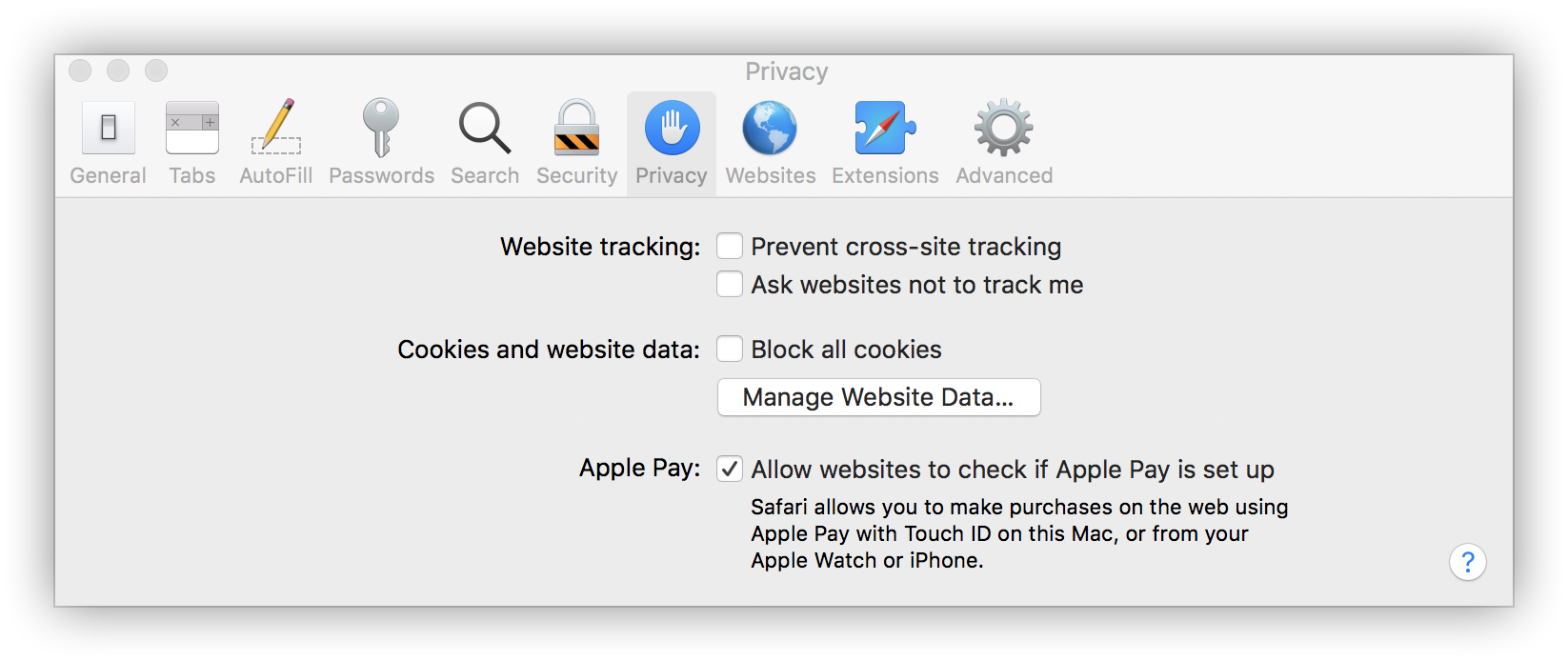Uncheck Apple Pay website check option
This screenshot has height=661, width=1568.
(730, 470)
